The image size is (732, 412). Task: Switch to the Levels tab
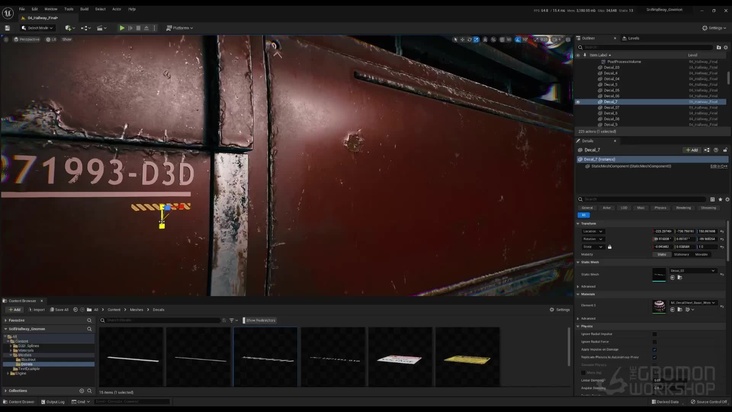(x=631, y=38)
